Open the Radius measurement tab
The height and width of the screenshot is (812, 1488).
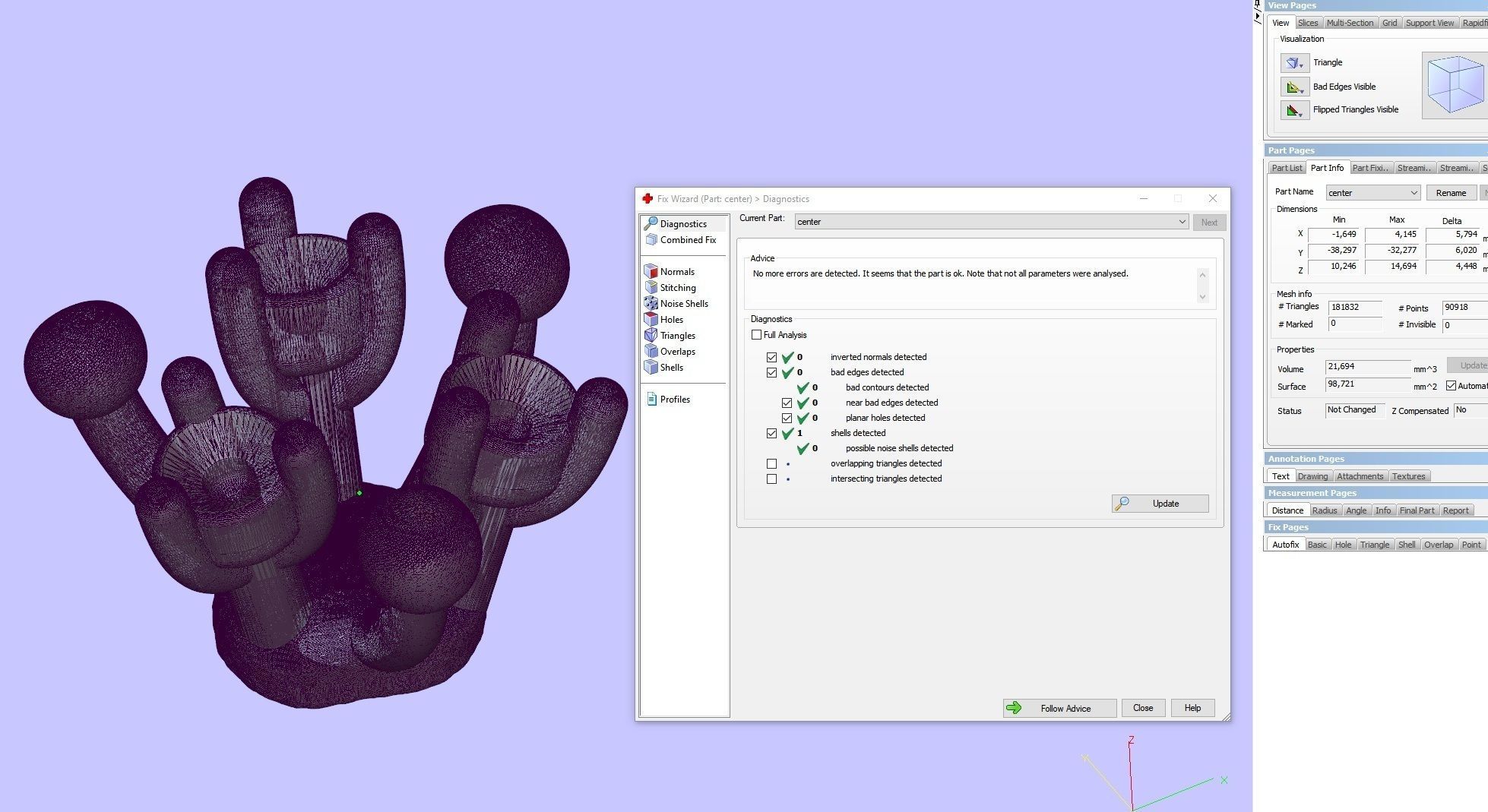(x=1324, y=510)
